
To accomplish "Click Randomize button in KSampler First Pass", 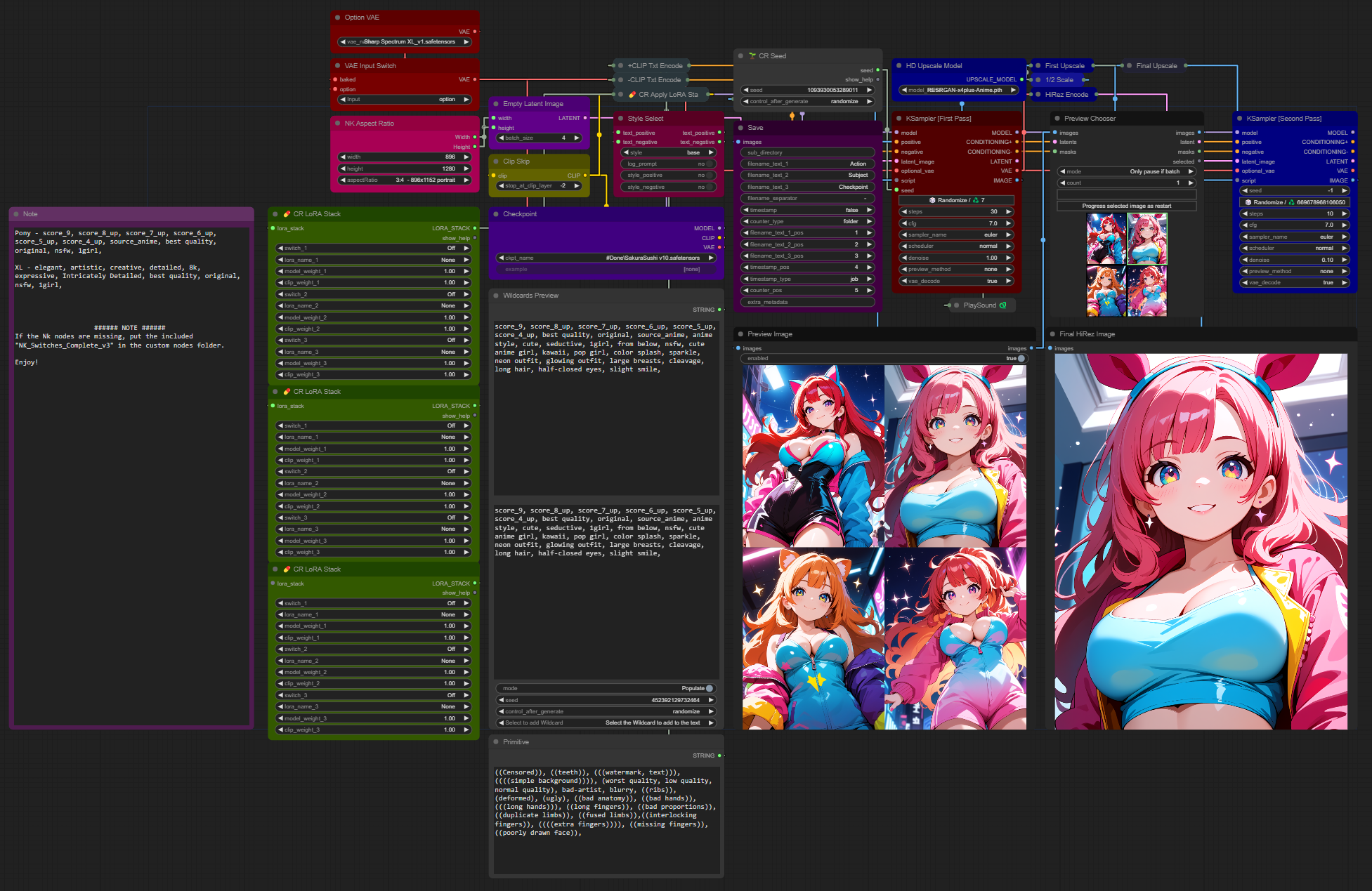I will (956, 201).
